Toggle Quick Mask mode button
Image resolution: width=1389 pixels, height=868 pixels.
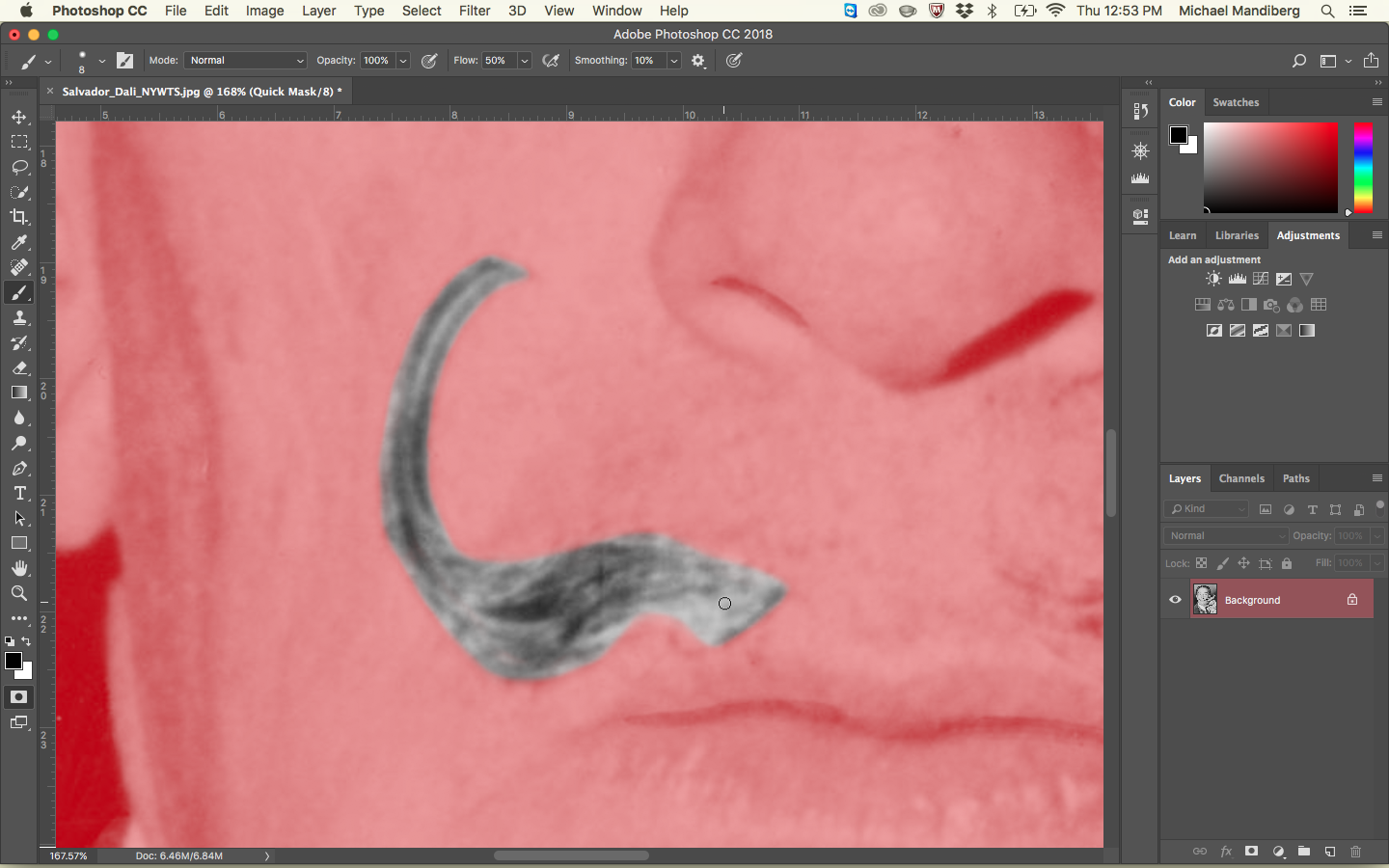[19, 697]
